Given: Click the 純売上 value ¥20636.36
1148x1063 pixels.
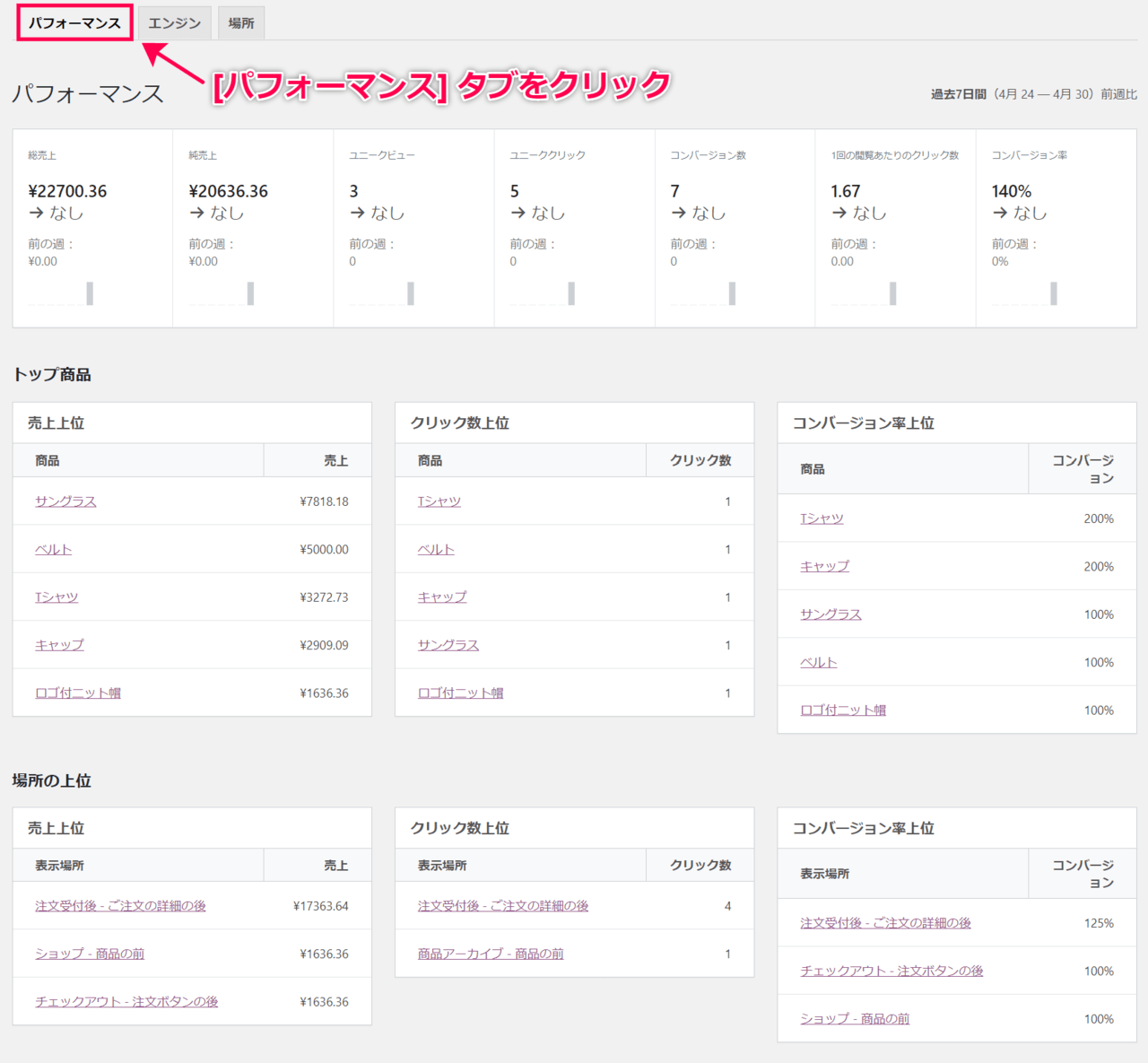Looking at the screenshot, I should 228,191.
